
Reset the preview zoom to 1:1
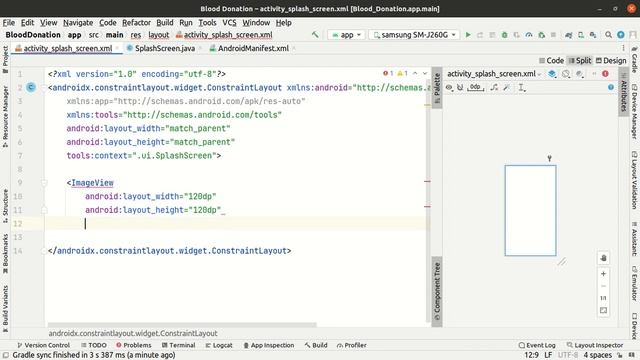click(603, 298)
